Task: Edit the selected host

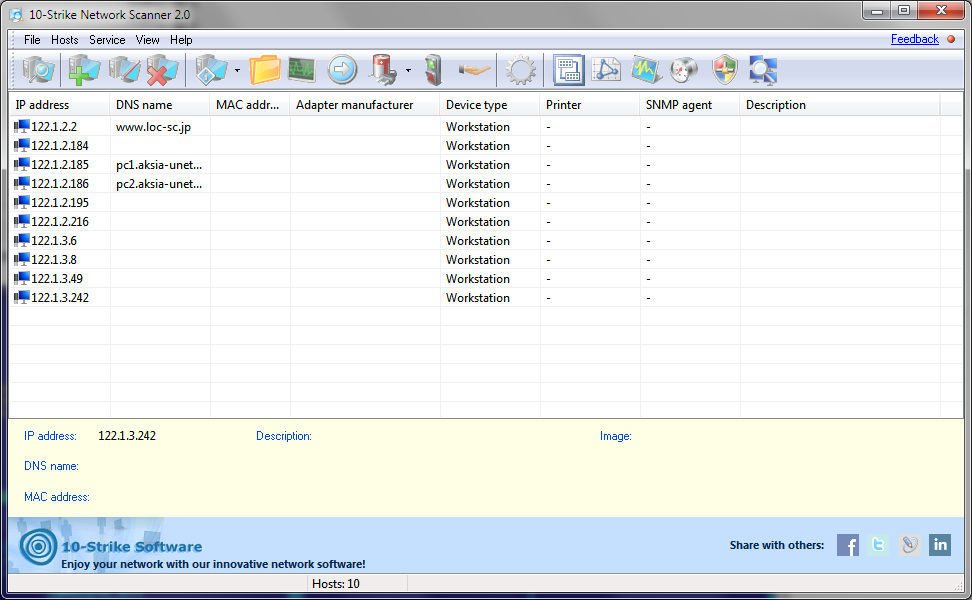Action: (122, 69)
